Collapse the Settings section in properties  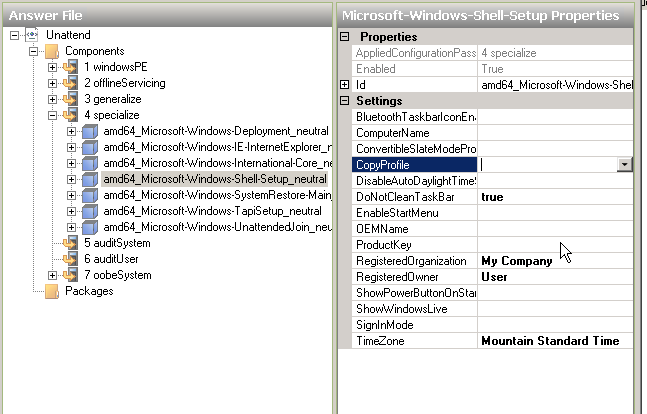click(346, 101)
